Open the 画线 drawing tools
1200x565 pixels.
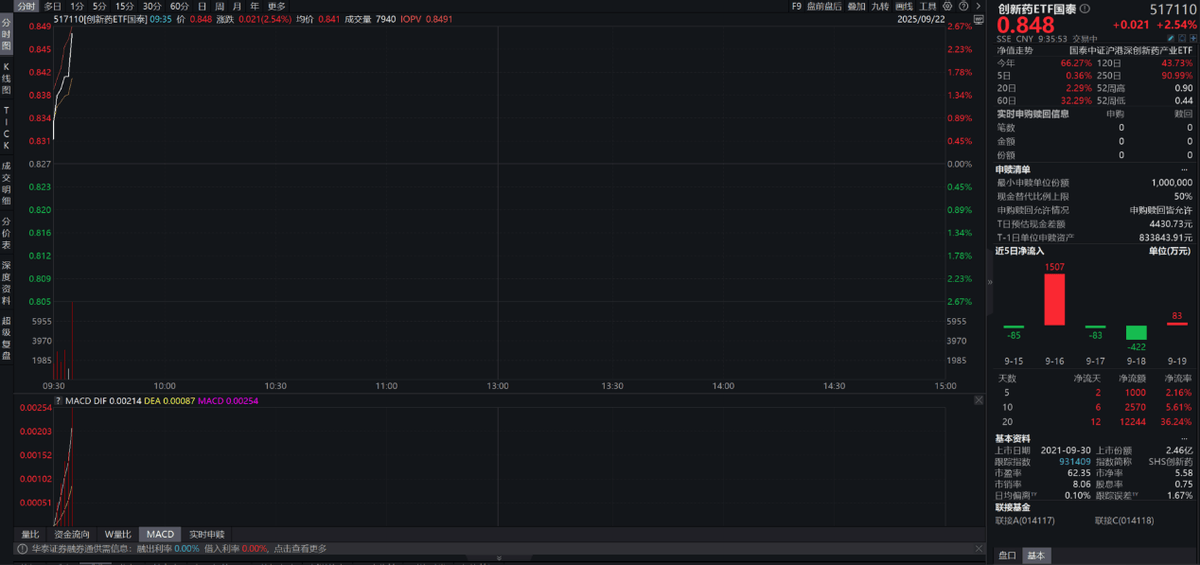[x=904, y=6]
